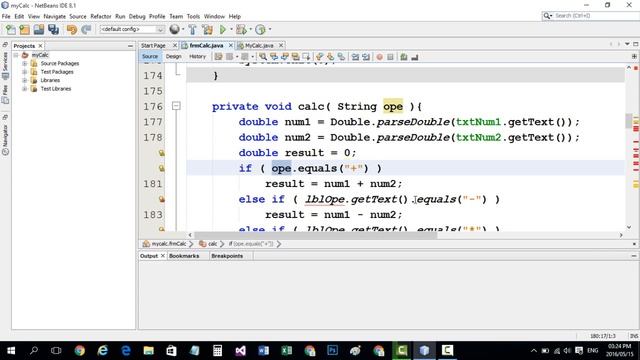The image size is (640, 360).
Task: Close the frmCalc.java tab
Action: click(x=231, y=45)
